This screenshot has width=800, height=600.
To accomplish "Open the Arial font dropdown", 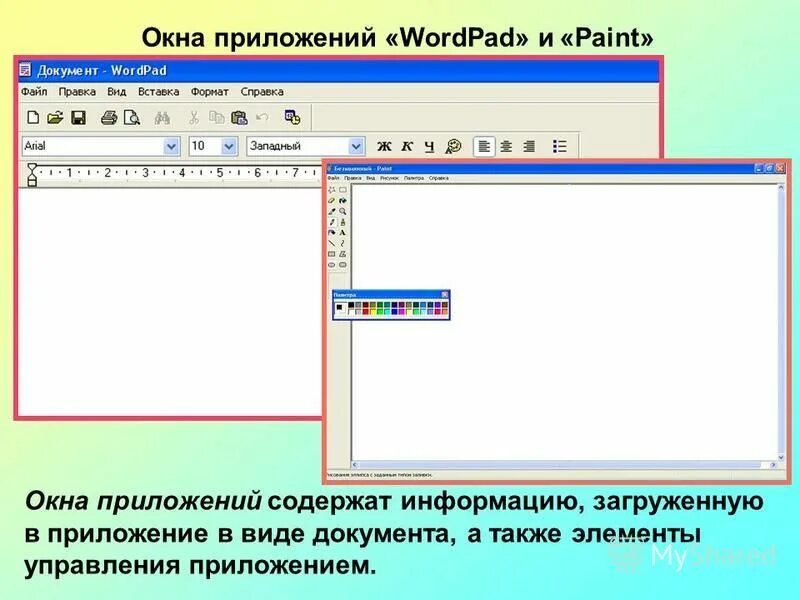I will point(171,146).
